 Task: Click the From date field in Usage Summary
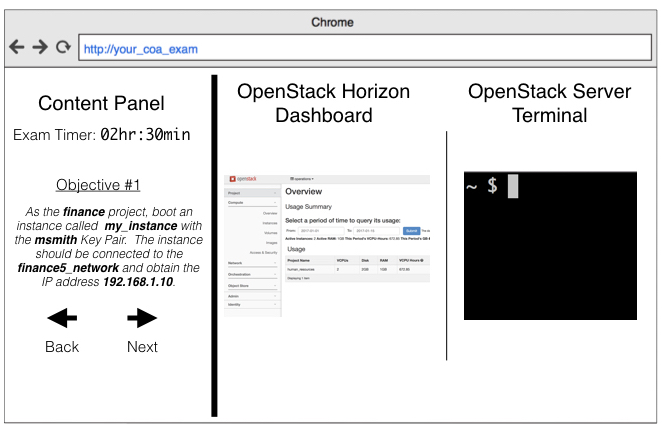321,231
